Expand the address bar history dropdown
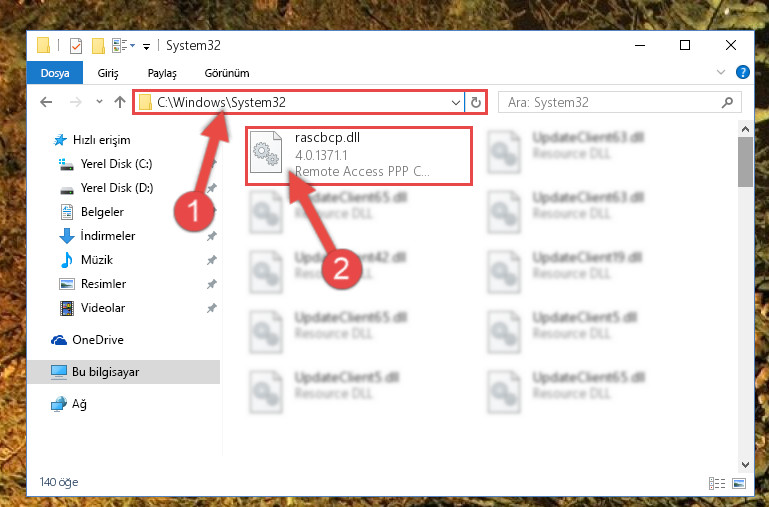Viewport: 769px width, 507px height. 456,102
